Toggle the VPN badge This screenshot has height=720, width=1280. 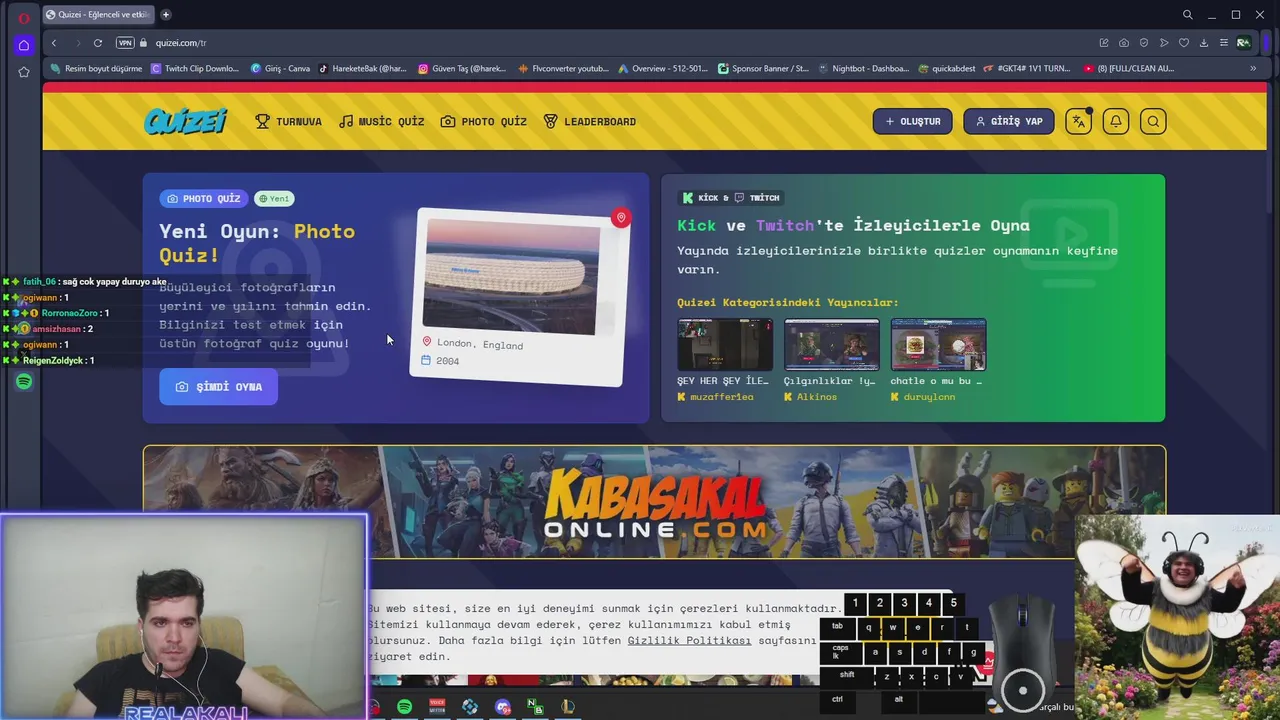pyautogui.click(x=125, y=43)
